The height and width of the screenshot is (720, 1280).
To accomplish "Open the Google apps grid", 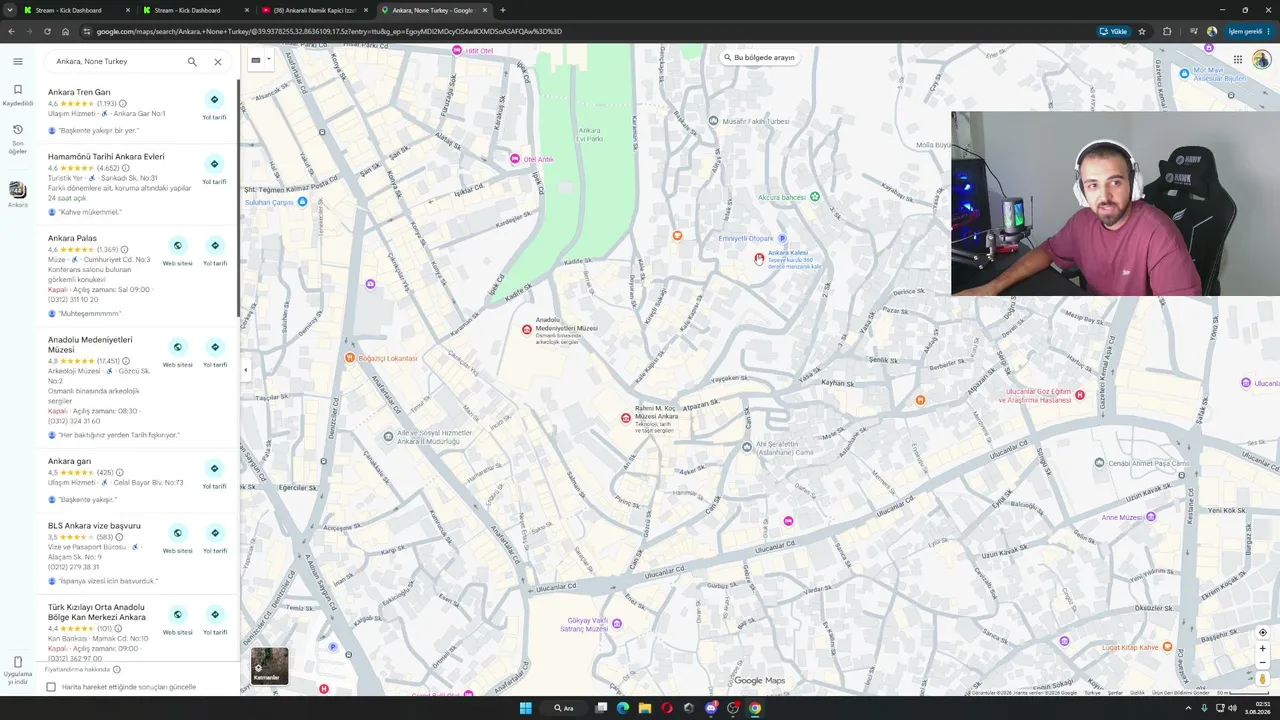I will click(x=1237, y=60).
